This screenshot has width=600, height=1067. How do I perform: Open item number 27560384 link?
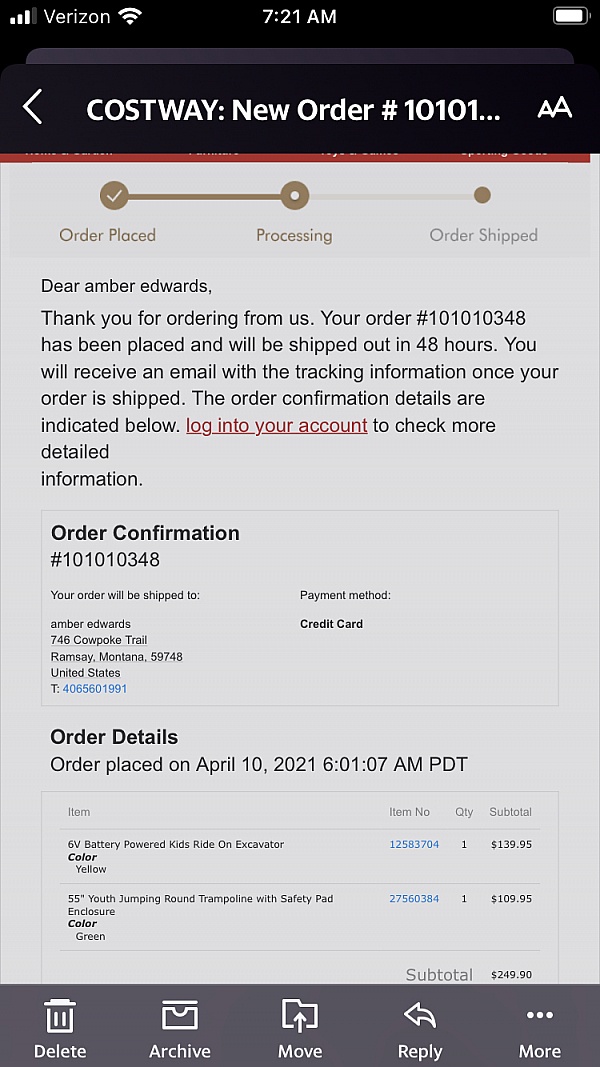click(x=414, y=899)
